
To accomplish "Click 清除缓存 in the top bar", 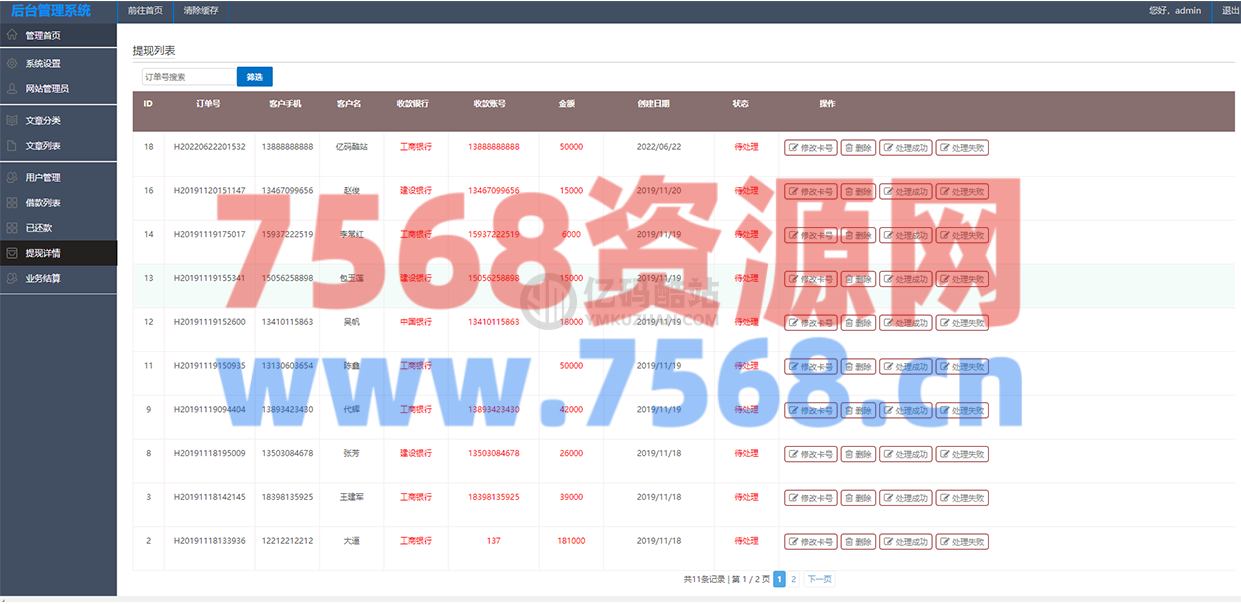I will point(201,10).
